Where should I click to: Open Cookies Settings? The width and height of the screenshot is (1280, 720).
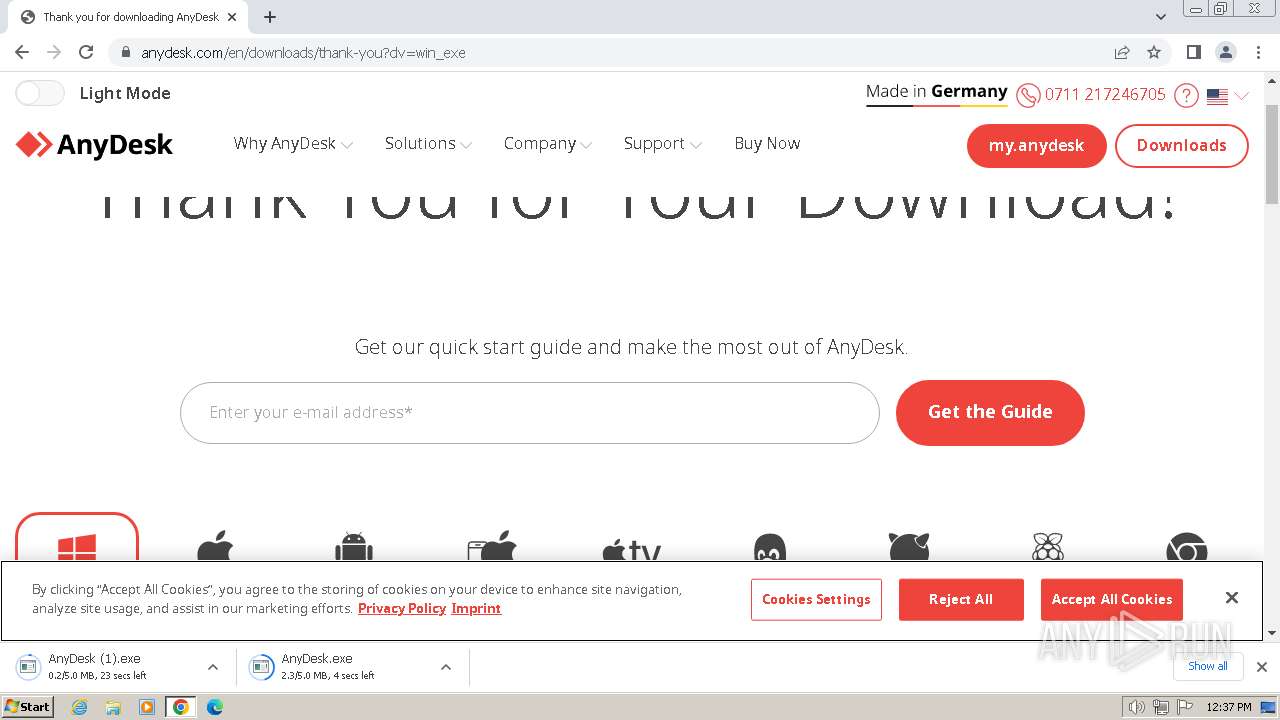click(816, 599)
